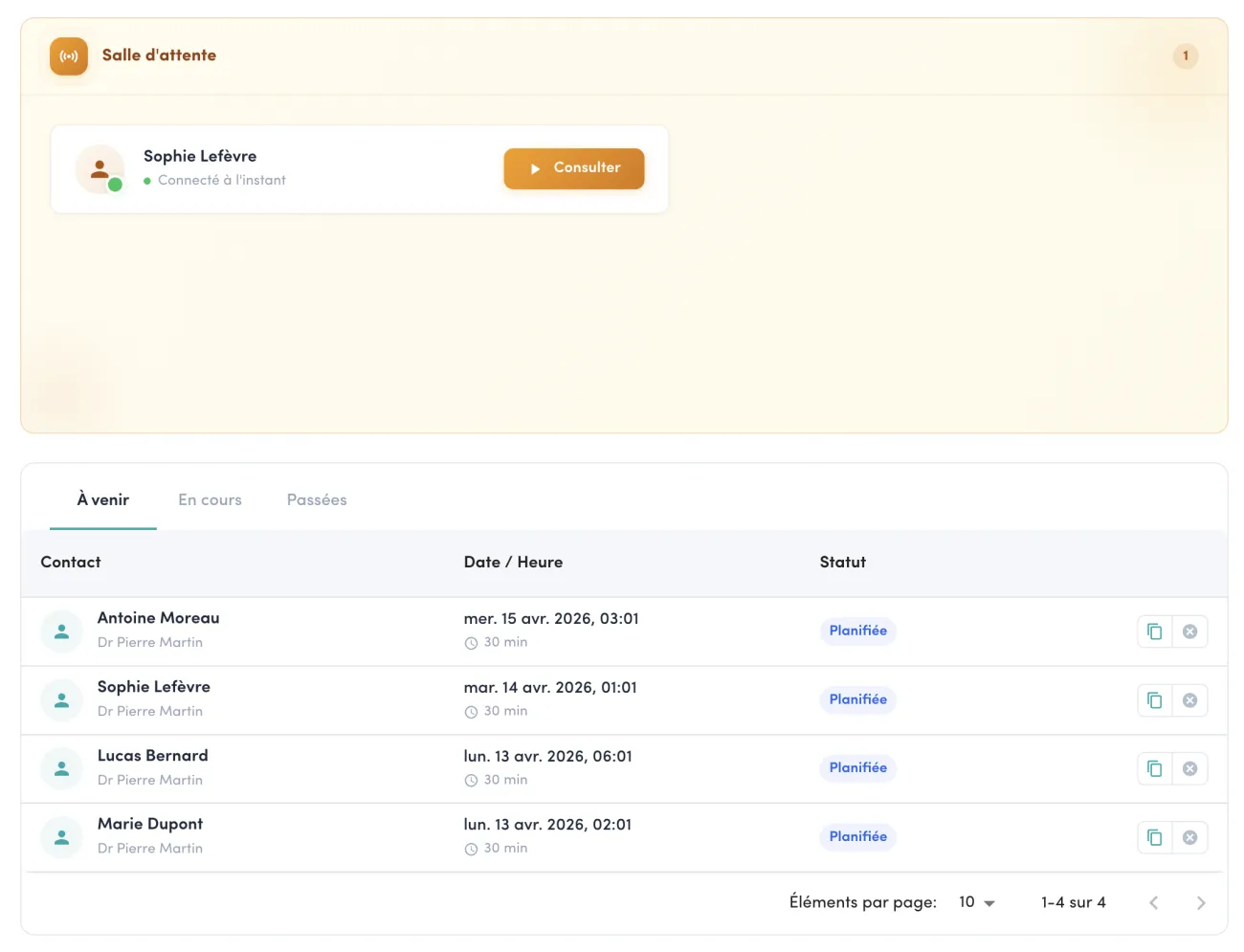Click the Date / Heure column header
The image size is (1244, 952).
point(513,563)
